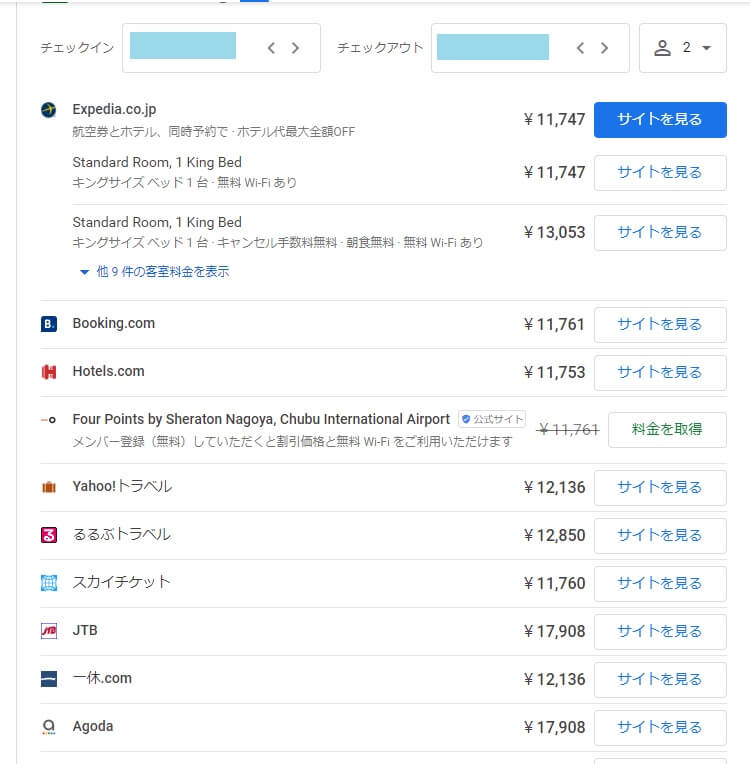
Task: Select the 一休.com サイトを見る button
Action: pos(660,679)
